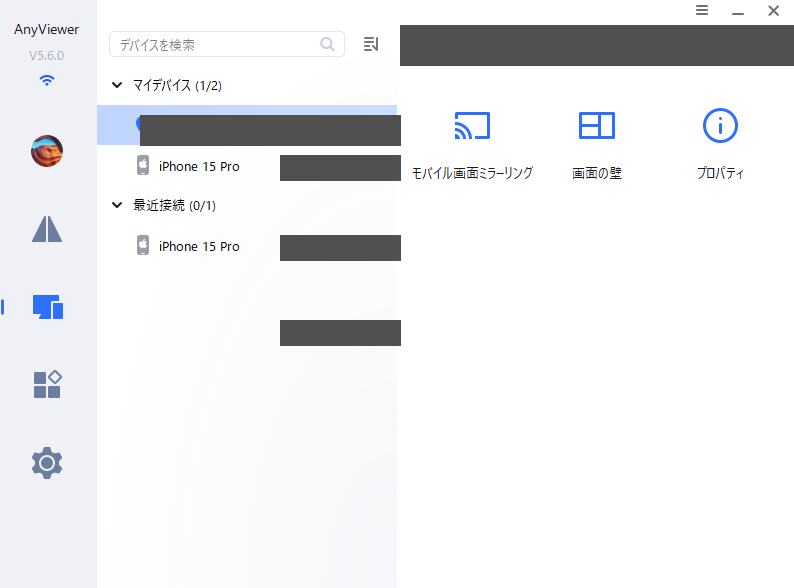The image size is (794, 588).
Task: Click the sort device list icon
Action: (371, 44)
